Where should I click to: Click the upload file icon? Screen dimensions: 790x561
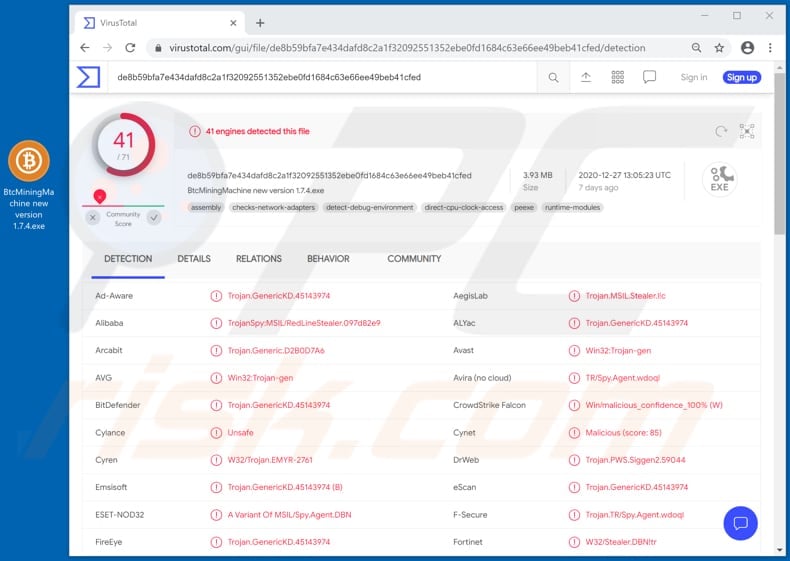[585, 77]
